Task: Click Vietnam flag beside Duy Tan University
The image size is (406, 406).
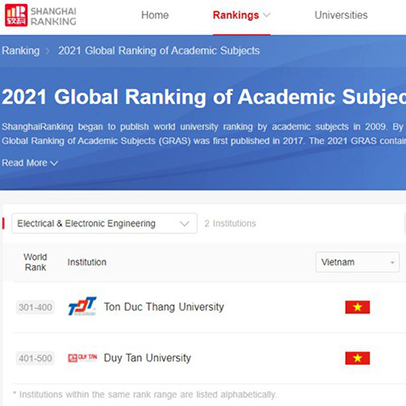Action: pyautogui.click(x=357, y=358)
